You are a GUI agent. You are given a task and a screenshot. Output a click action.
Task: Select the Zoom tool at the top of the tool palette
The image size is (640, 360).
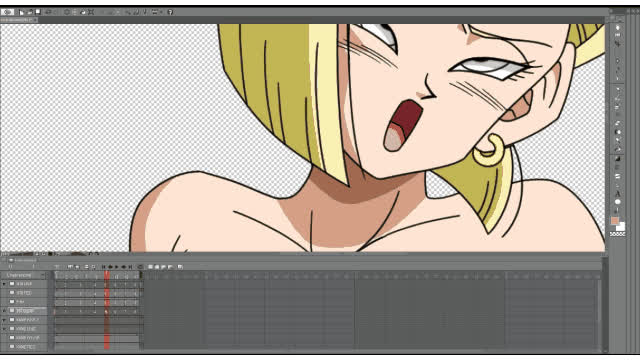[x=618, y=27]
